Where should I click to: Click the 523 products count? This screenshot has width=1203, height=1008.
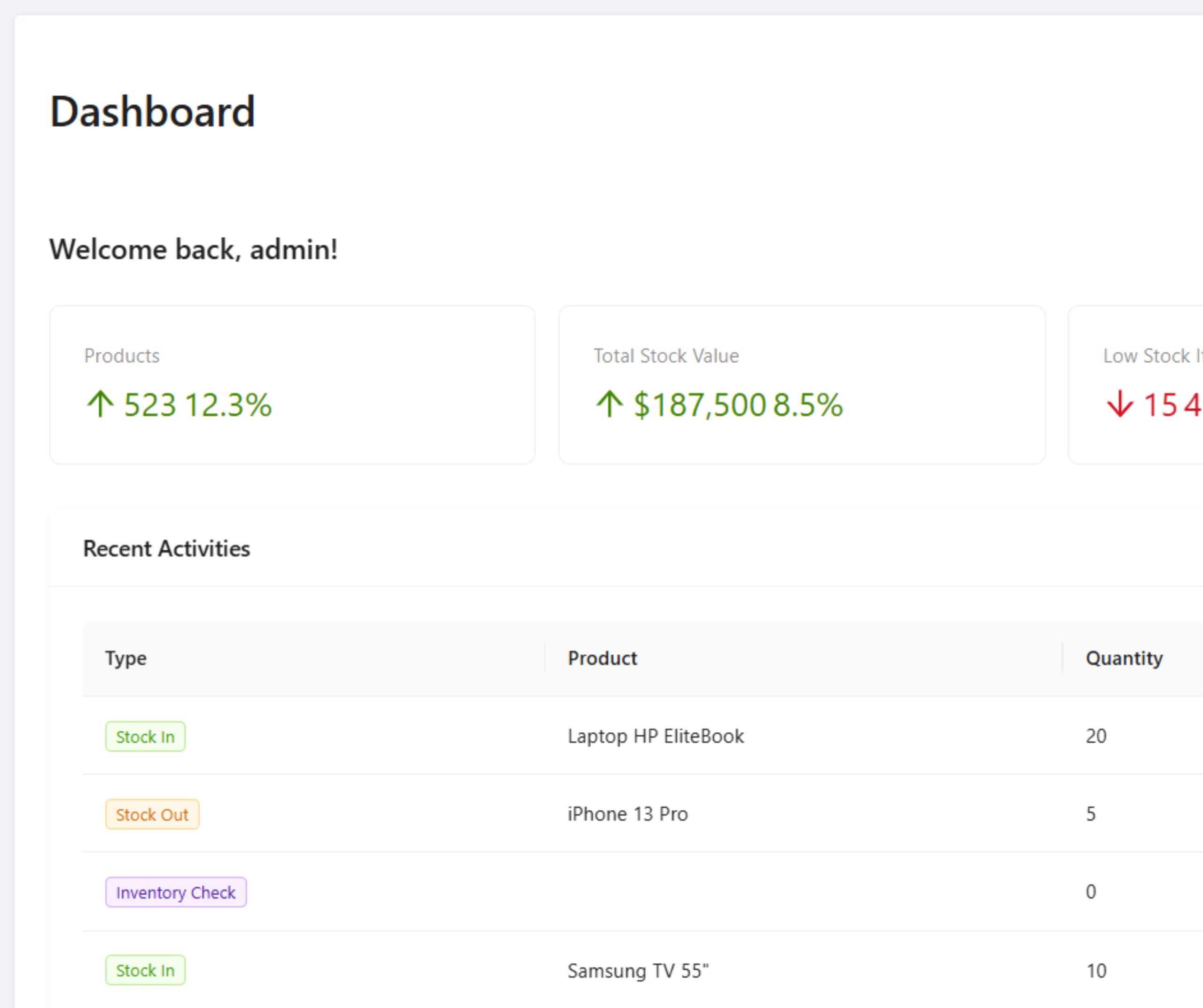point(150,405)
